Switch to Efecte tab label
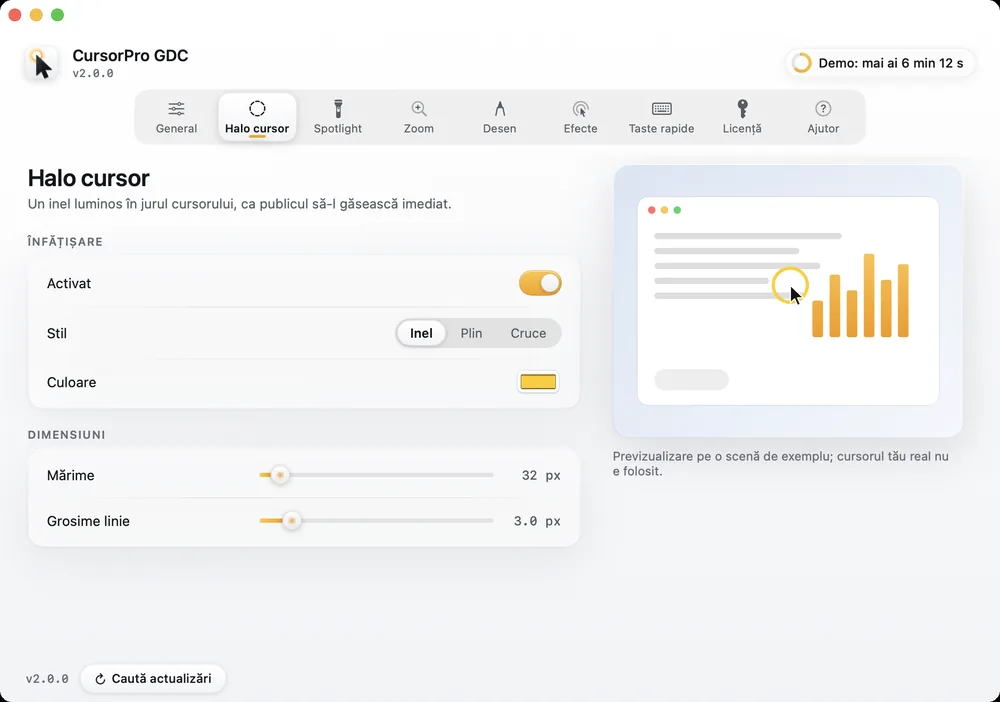The width and height of the screenshot is (1000, 702). point(580,128)
